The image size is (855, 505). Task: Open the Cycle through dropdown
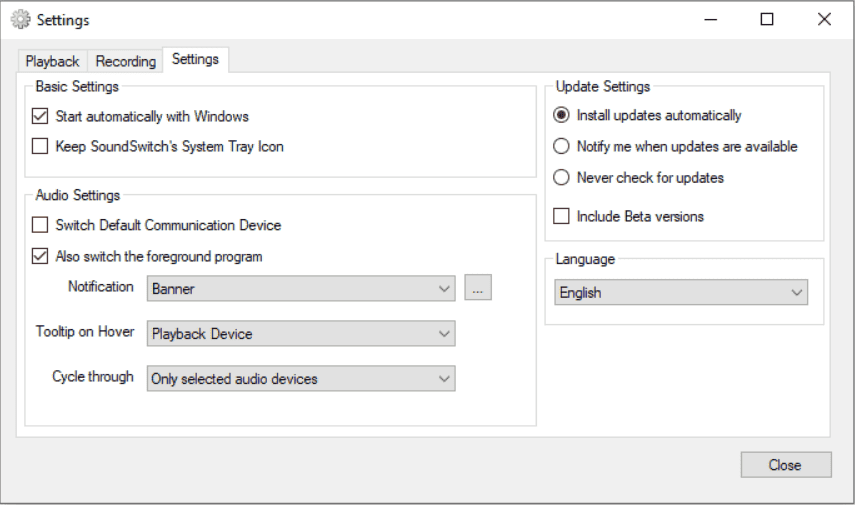(301, 379)
